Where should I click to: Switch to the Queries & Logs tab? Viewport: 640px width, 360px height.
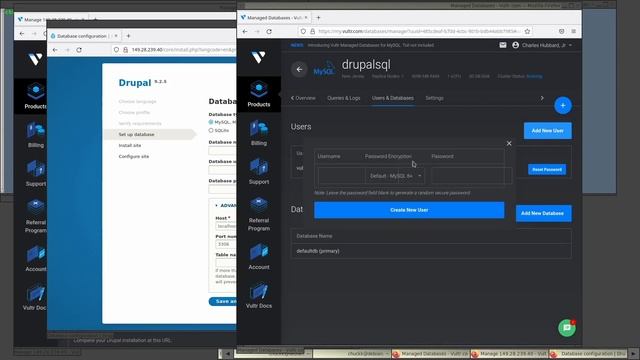click(x=344, y=98)
